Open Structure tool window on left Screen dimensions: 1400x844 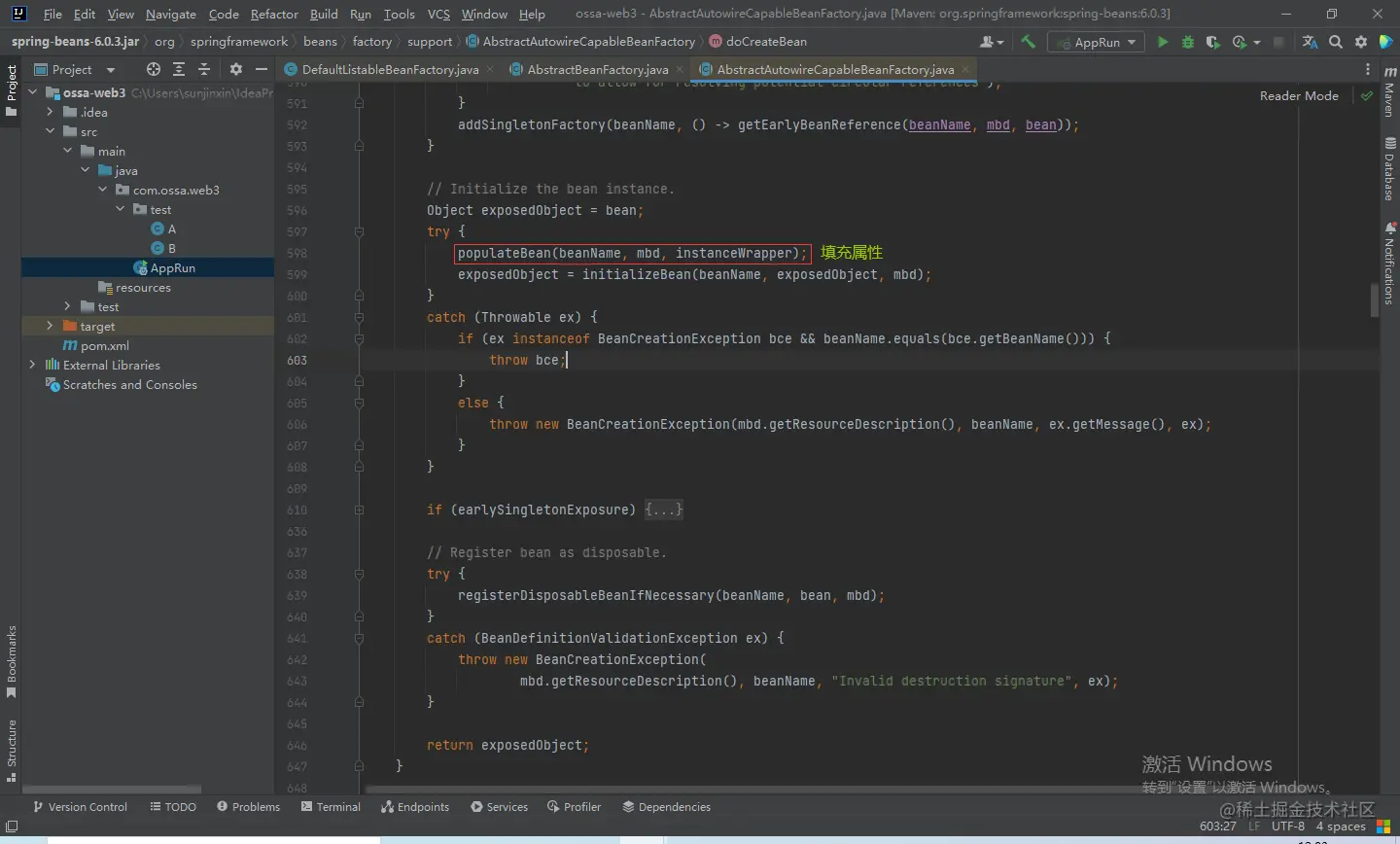click(12, 751)
